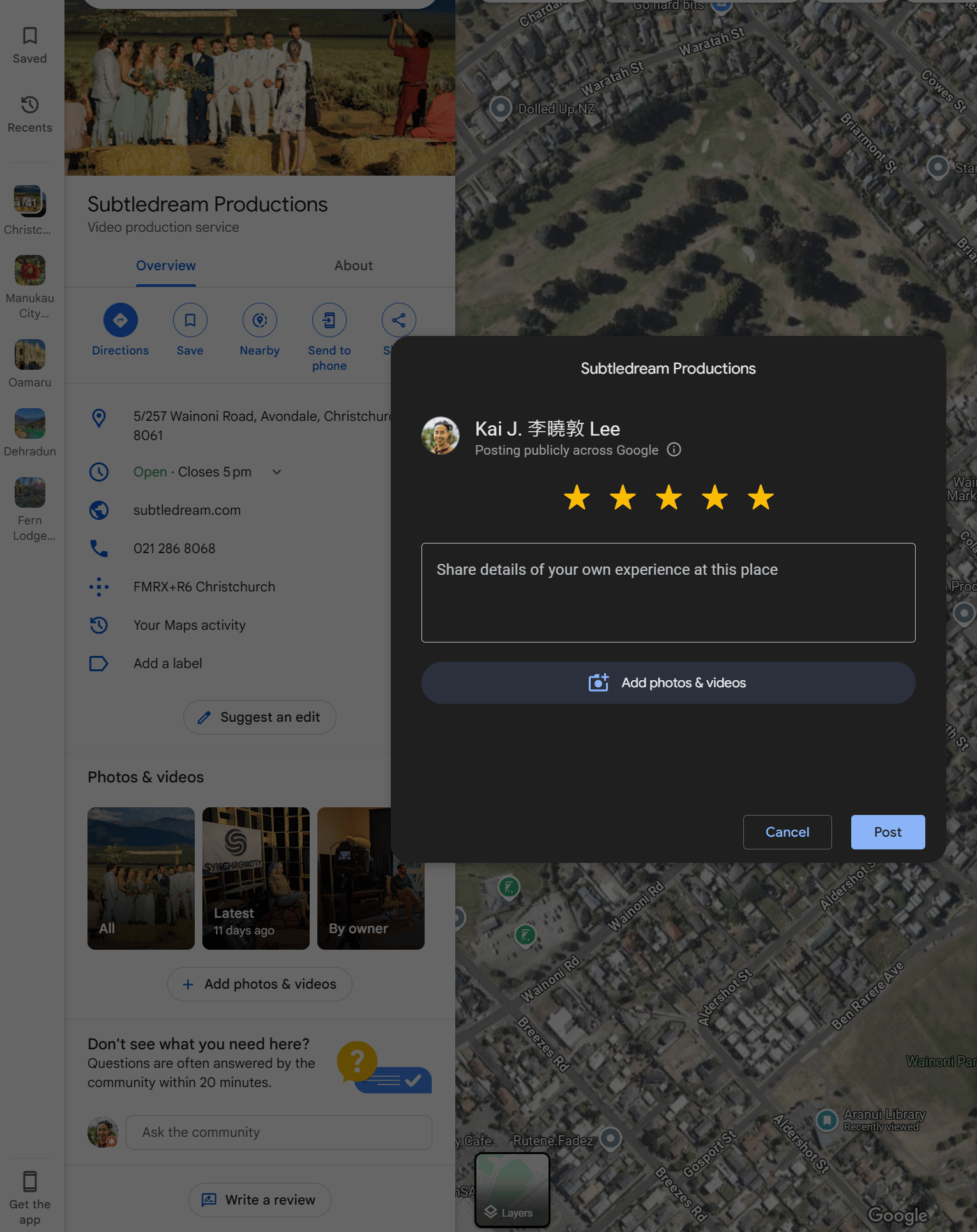This screenshot has width=977, height=1232.
Task: Open the Christchurch recent thumbnail
Action: click(30, 201)
